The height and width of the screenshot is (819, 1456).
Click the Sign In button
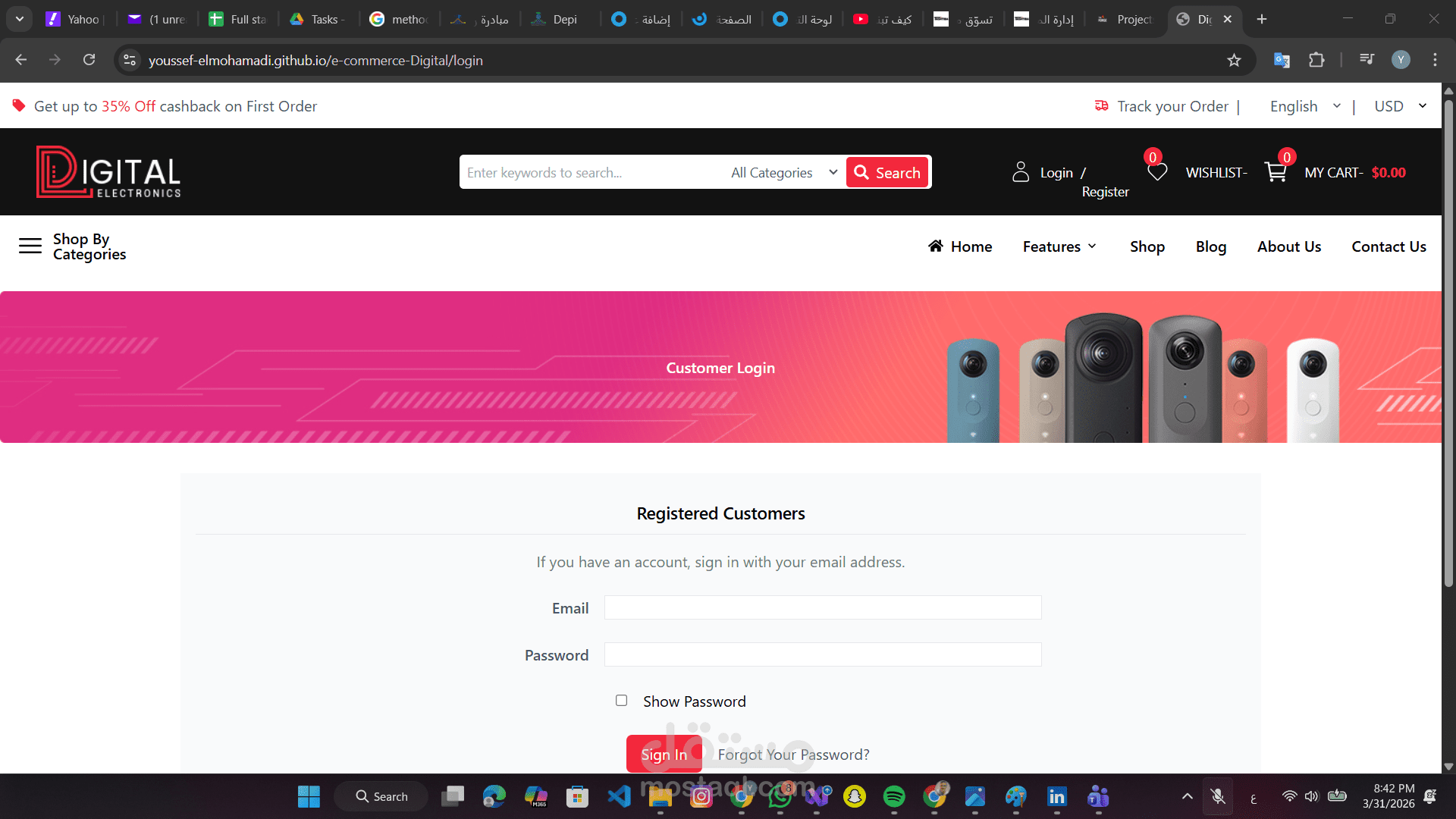click(664, 754)
